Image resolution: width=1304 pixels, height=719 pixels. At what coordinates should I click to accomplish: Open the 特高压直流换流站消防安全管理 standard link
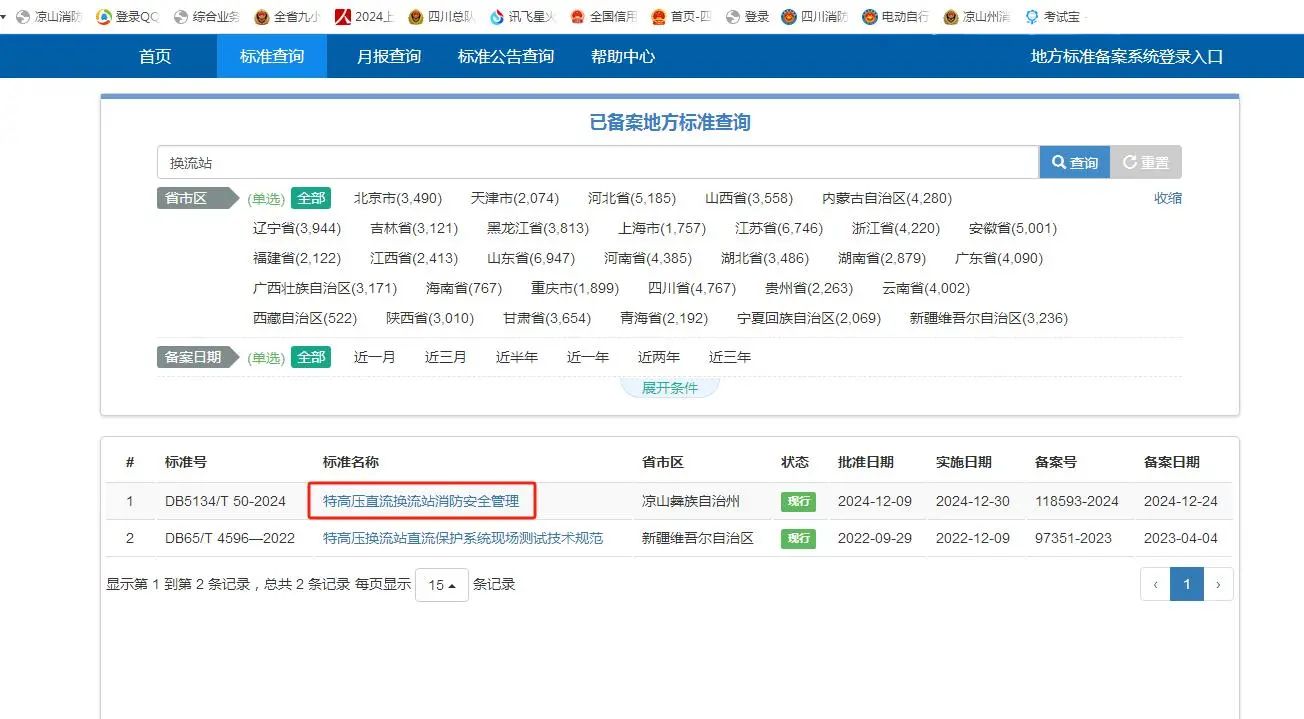coord(421,501)
